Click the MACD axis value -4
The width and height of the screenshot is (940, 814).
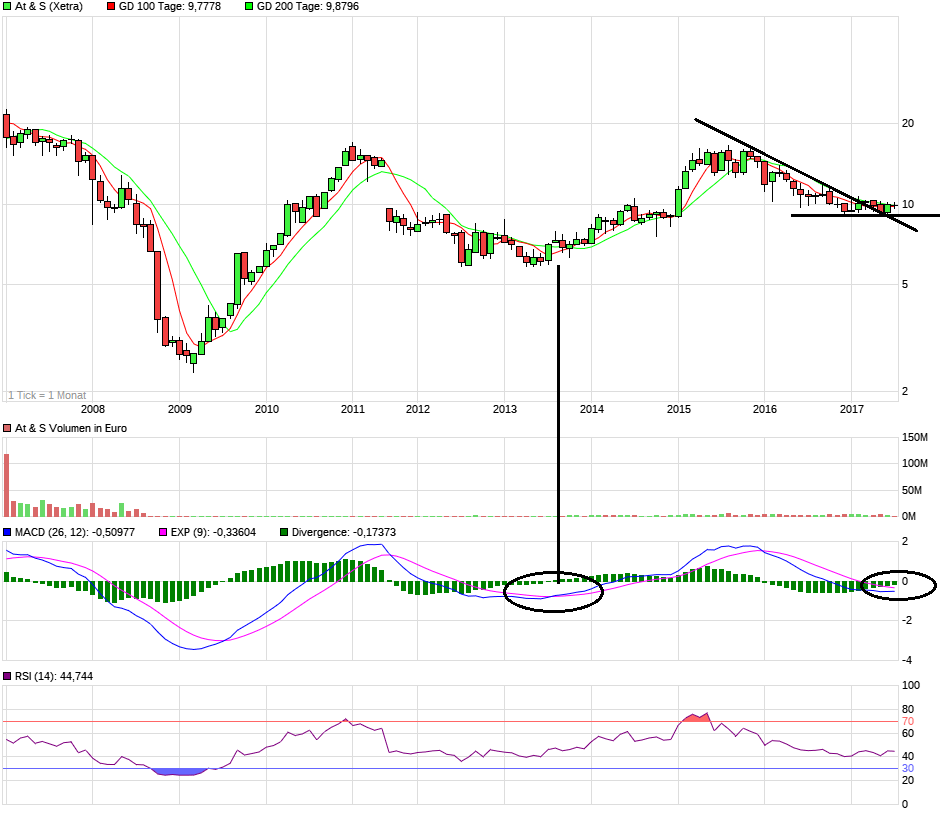907,660
